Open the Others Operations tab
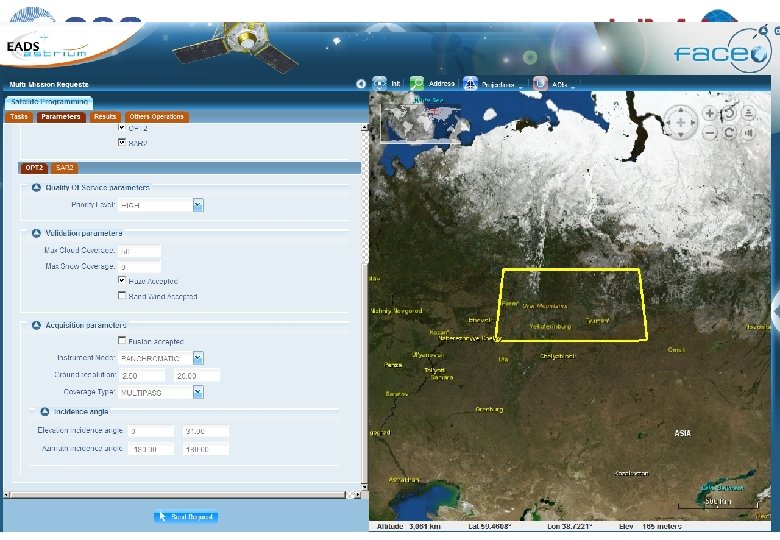The width and height of the screenshot is (780, 540). (x=157, y=117)
